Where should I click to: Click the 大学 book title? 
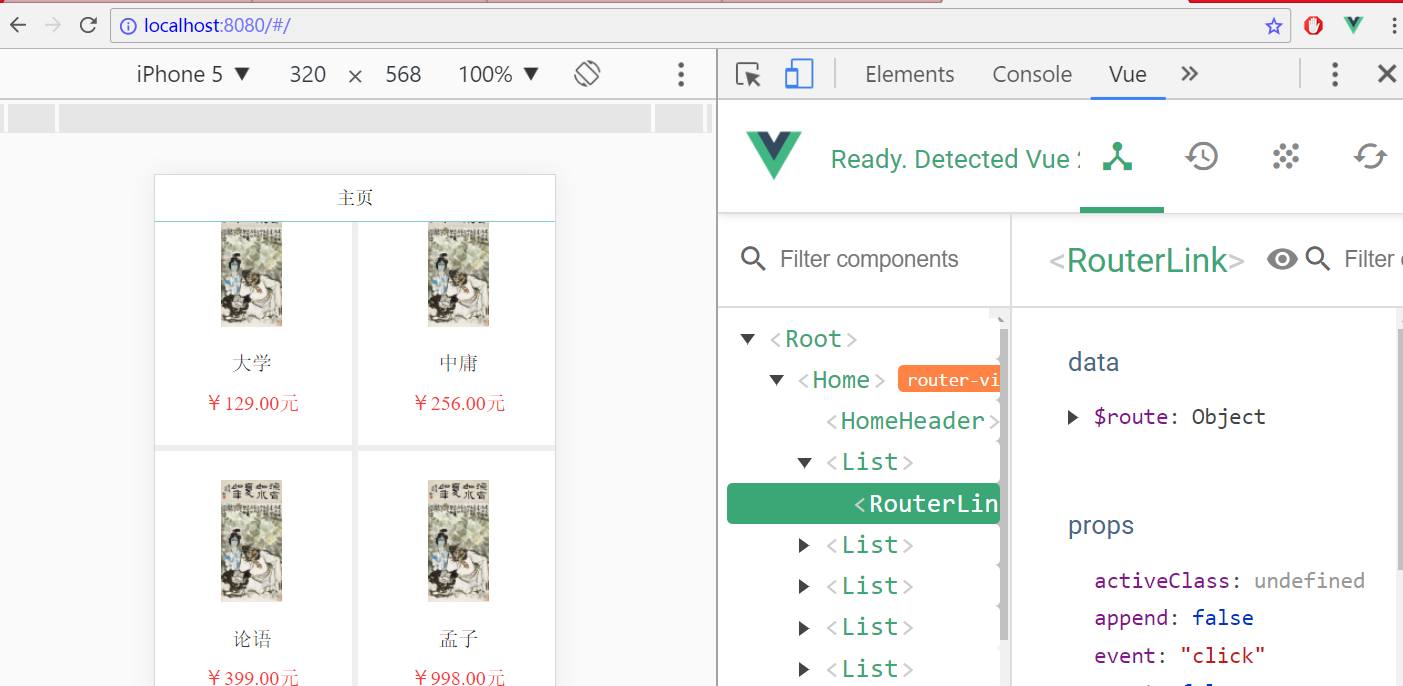tap(252, 363)
